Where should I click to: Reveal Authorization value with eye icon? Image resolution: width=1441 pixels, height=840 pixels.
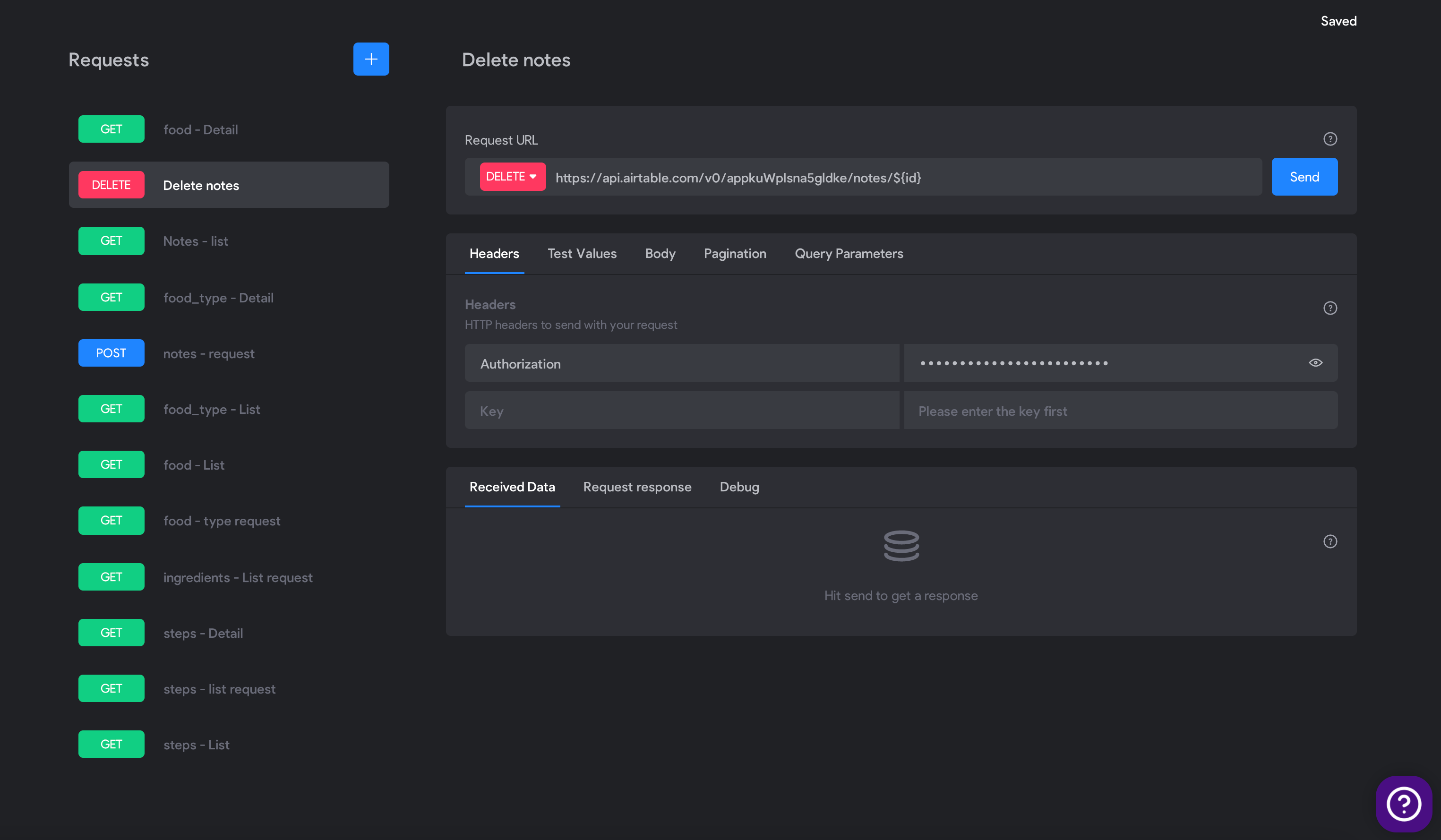(x=1315, y=362)
